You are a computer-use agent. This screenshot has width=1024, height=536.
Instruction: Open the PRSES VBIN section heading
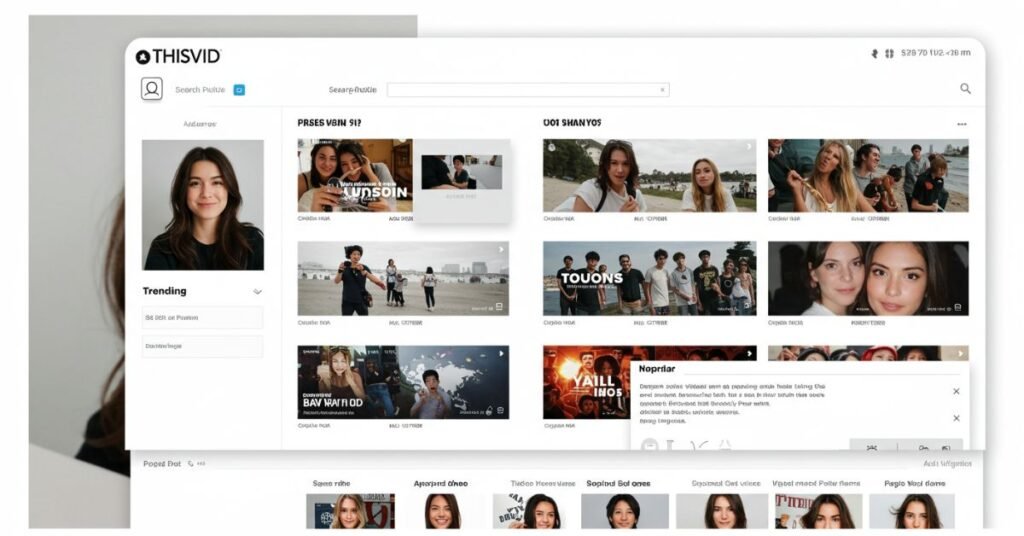click(x=329, y=123)
